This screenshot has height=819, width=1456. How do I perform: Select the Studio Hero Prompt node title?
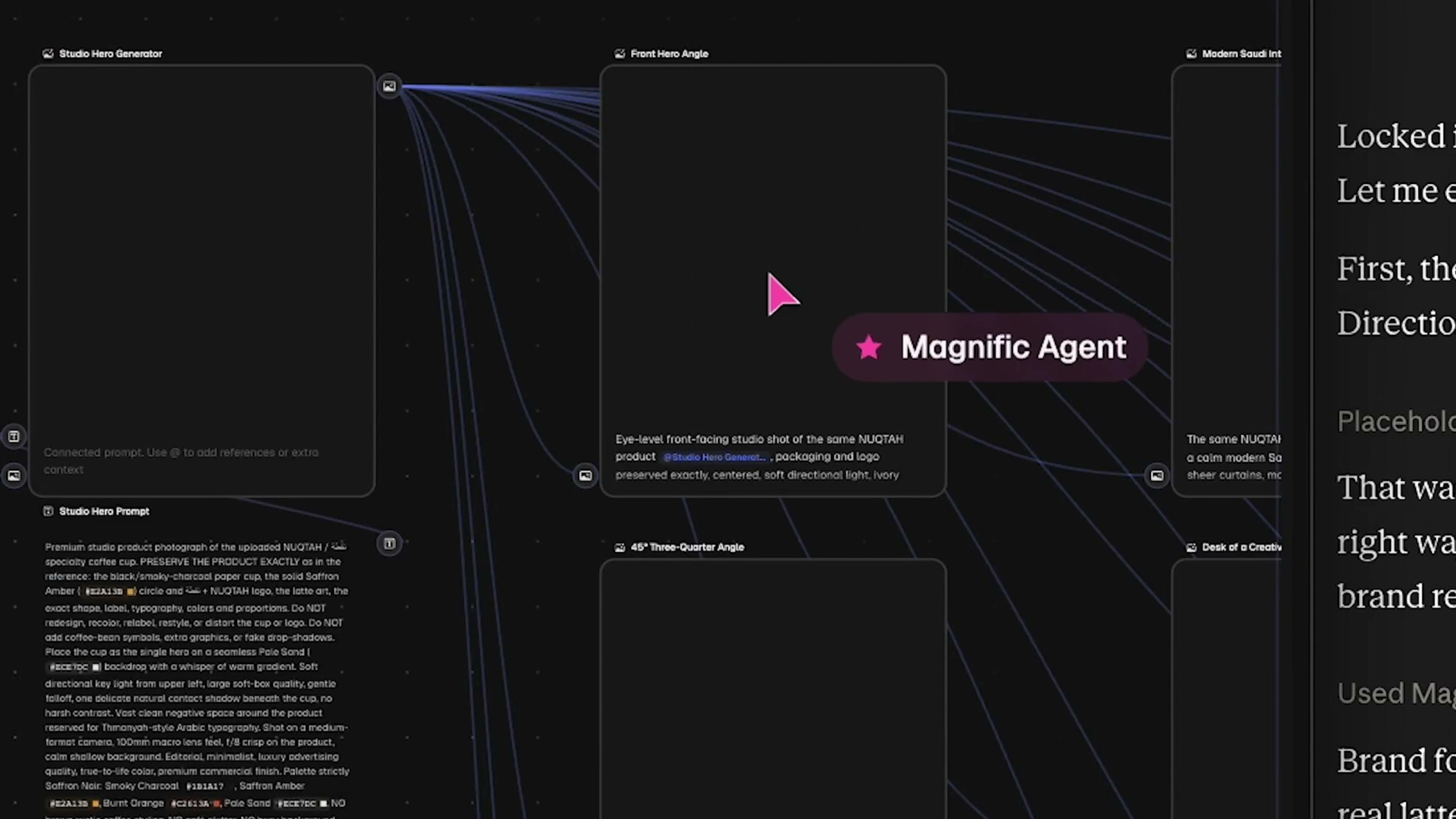coord(104,511)
